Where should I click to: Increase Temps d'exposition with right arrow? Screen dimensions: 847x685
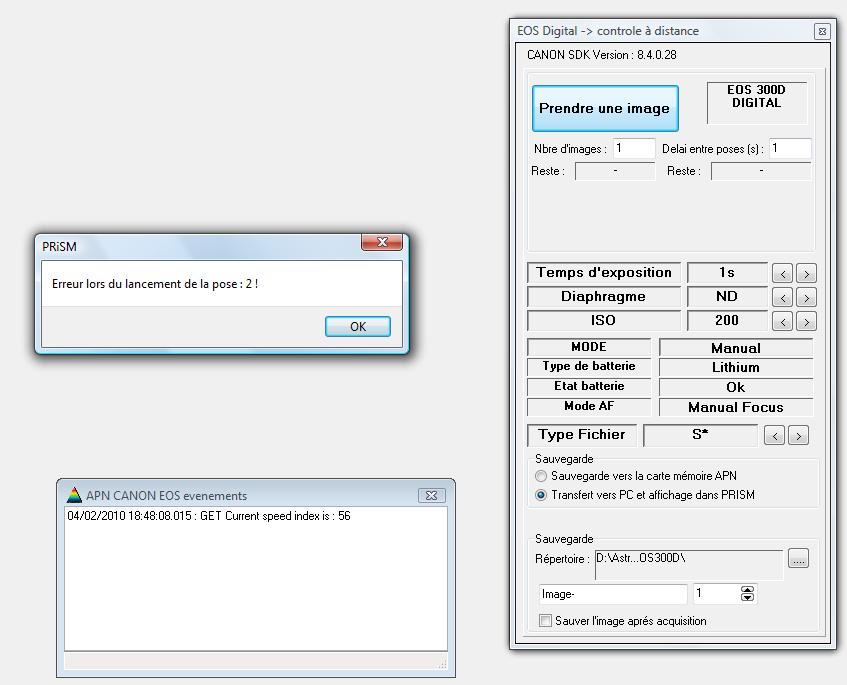point(806,273)
